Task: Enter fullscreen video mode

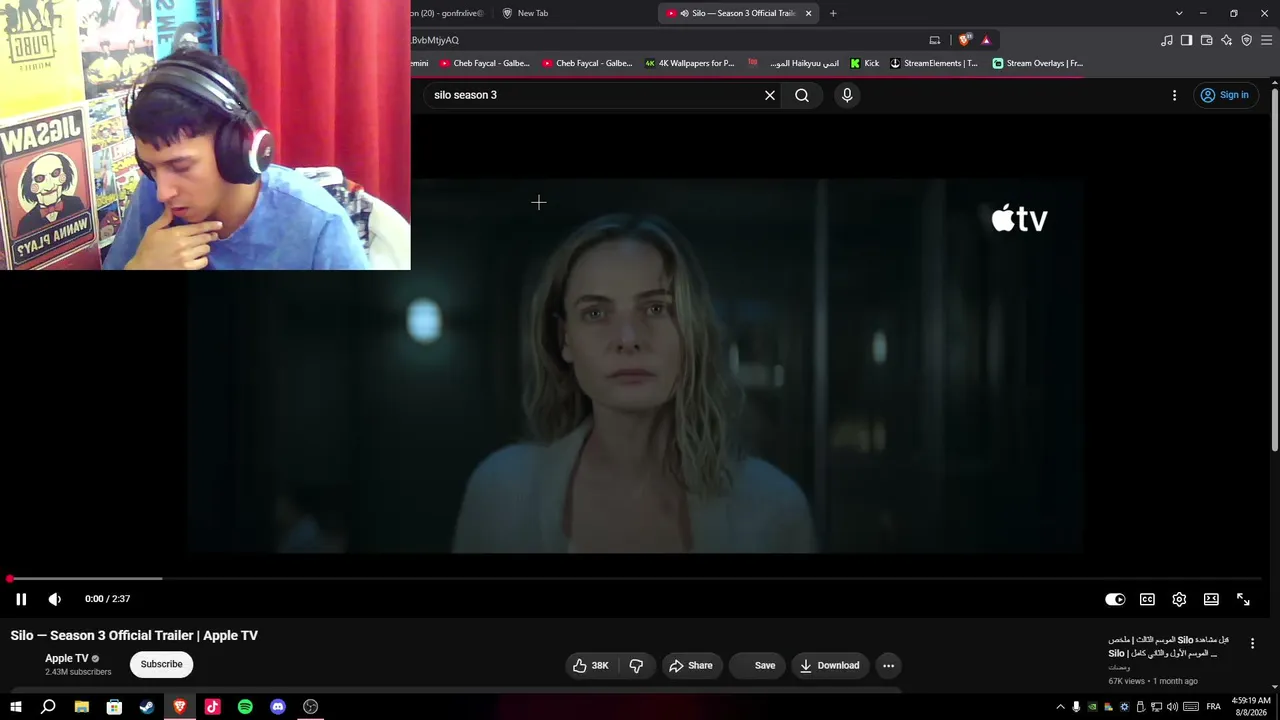Action: click(x=1243, y=599)
